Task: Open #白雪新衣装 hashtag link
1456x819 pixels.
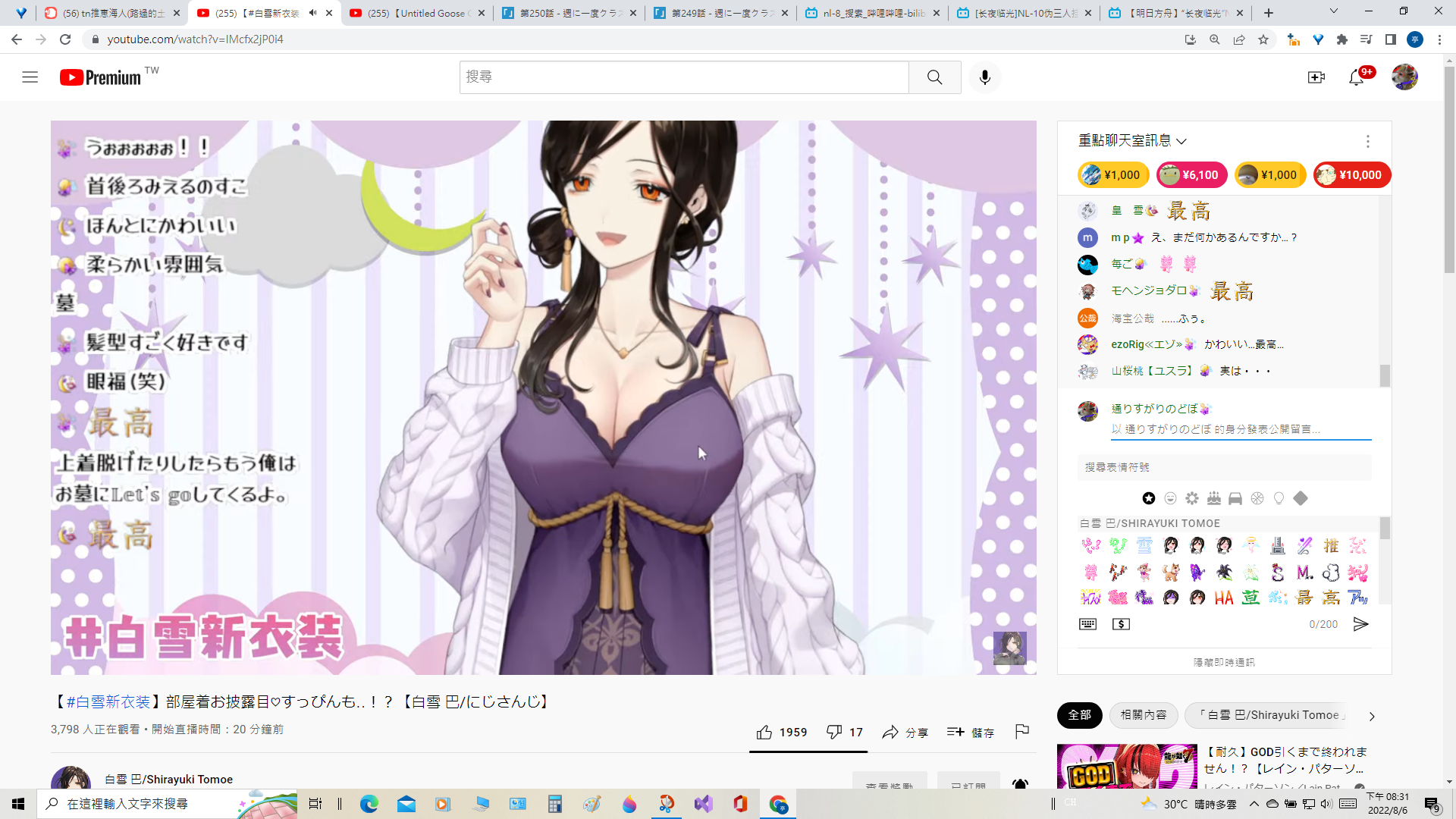Action: click(x=108, y=702)
